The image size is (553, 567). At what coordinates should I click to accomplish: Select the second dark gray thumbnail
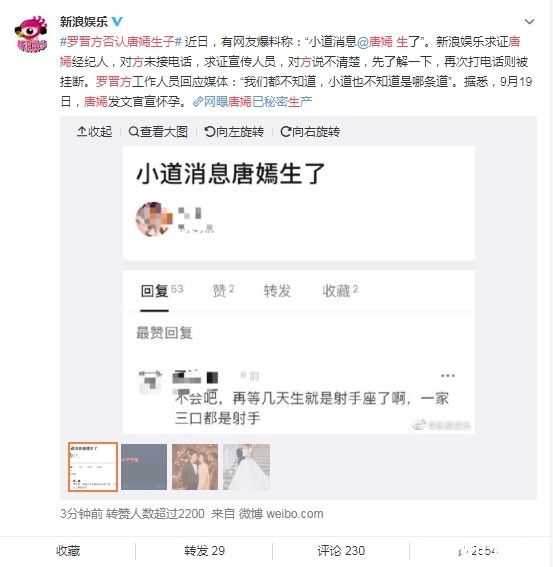point(144,467)
